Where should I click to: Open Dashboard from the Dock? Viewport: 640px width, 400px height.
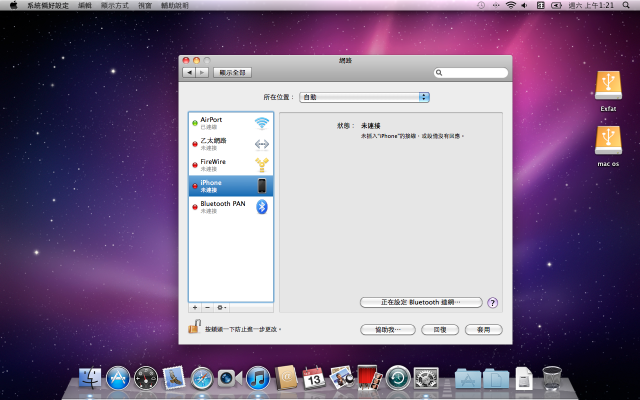click(x=146, y=378)
